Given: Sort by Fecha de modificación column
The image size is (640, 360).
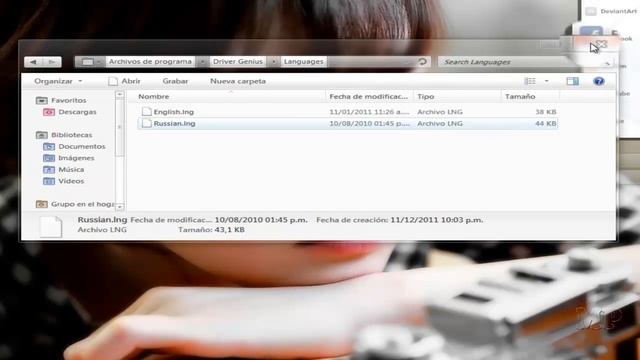Looking at the screenshot, I should click(x=369, y=96).
